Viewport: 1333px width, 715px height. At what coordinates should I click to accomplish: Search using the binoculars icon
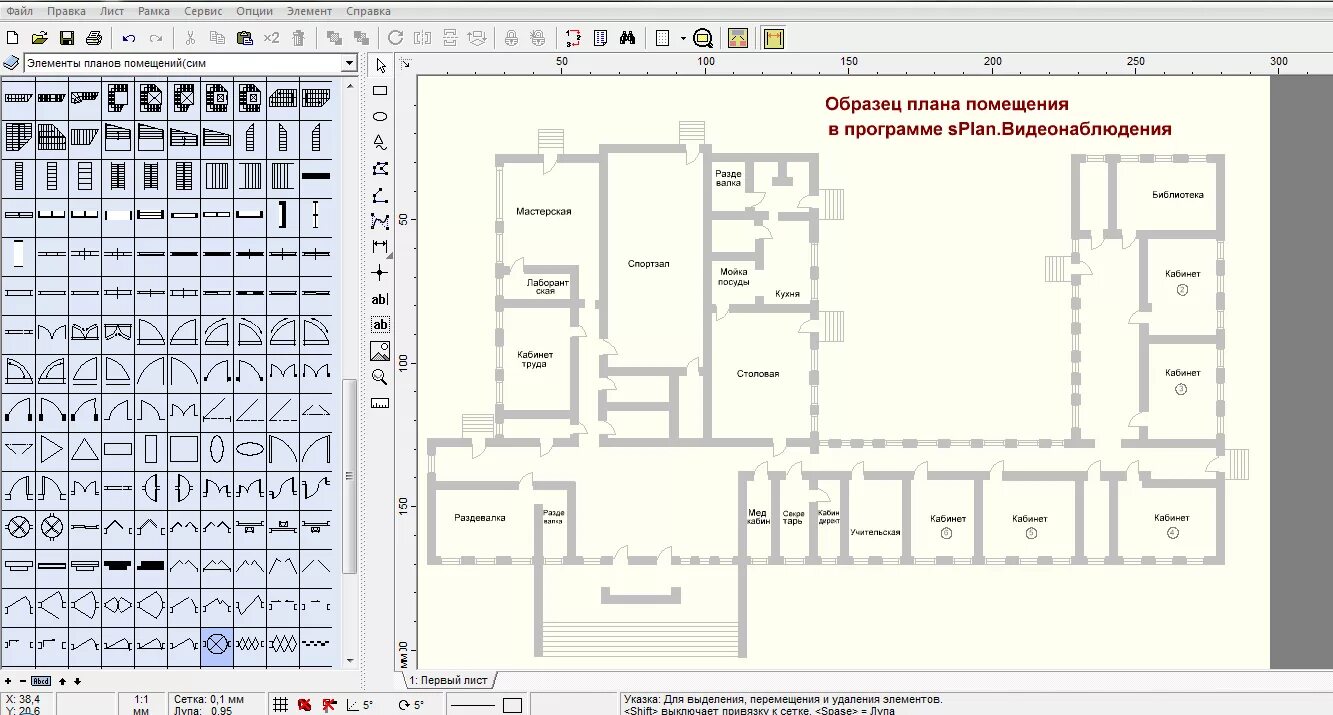point(627,38)
